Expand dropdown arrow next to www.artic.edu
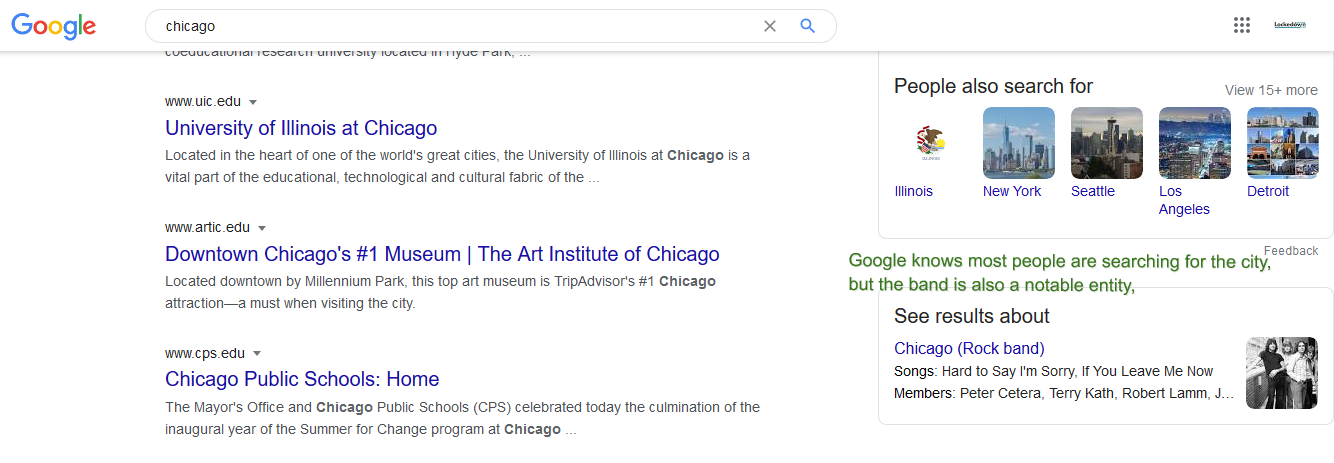This screenshot has width=1334, height=463. (262, 228)
